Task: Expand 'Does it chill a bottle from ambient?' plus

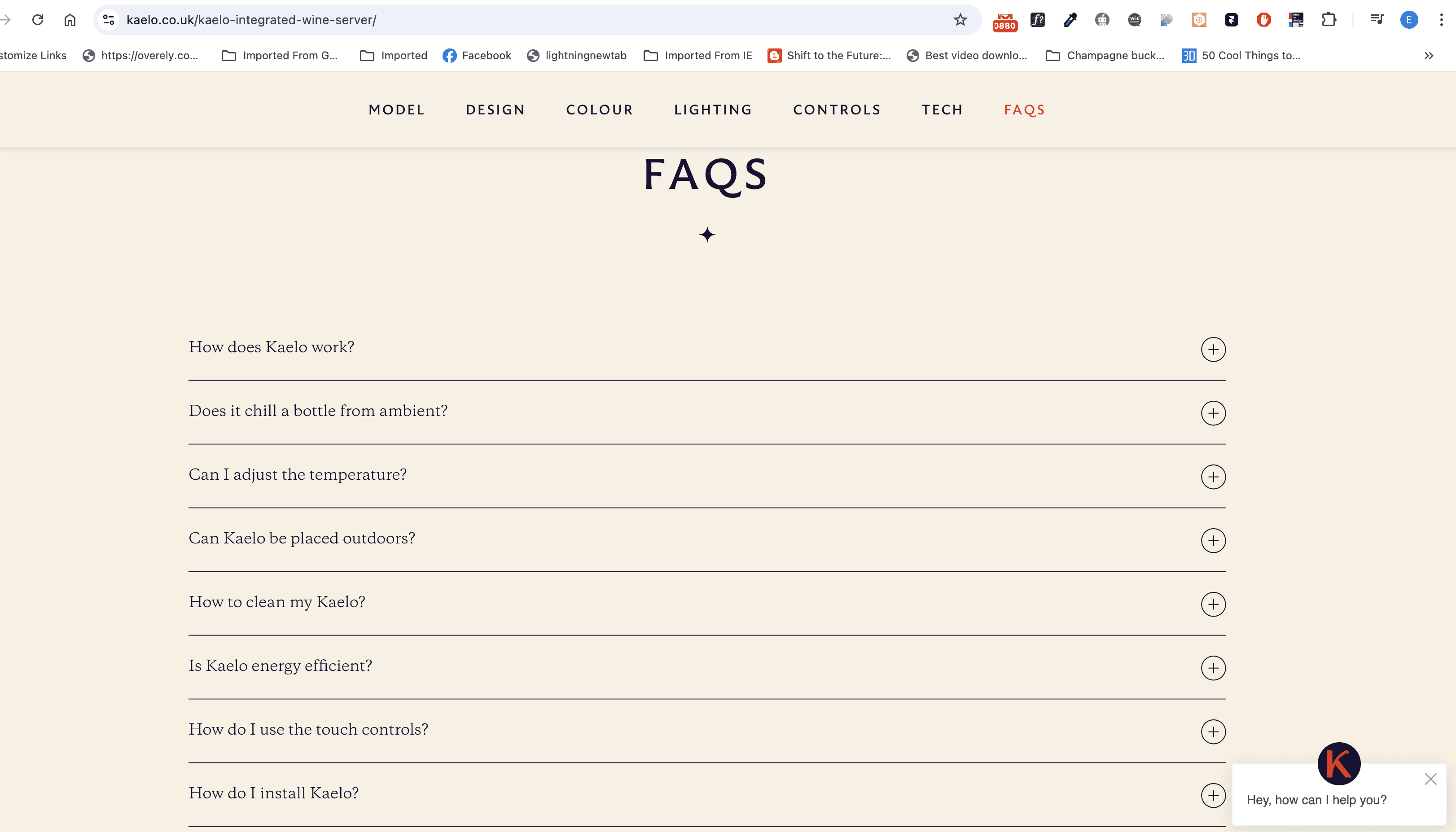Action: (1213, 413)
